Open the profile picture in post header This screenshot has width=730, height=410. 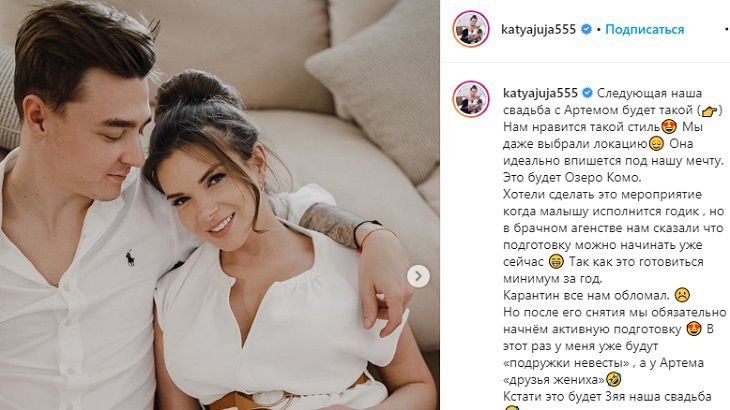[x=471, y=29]
